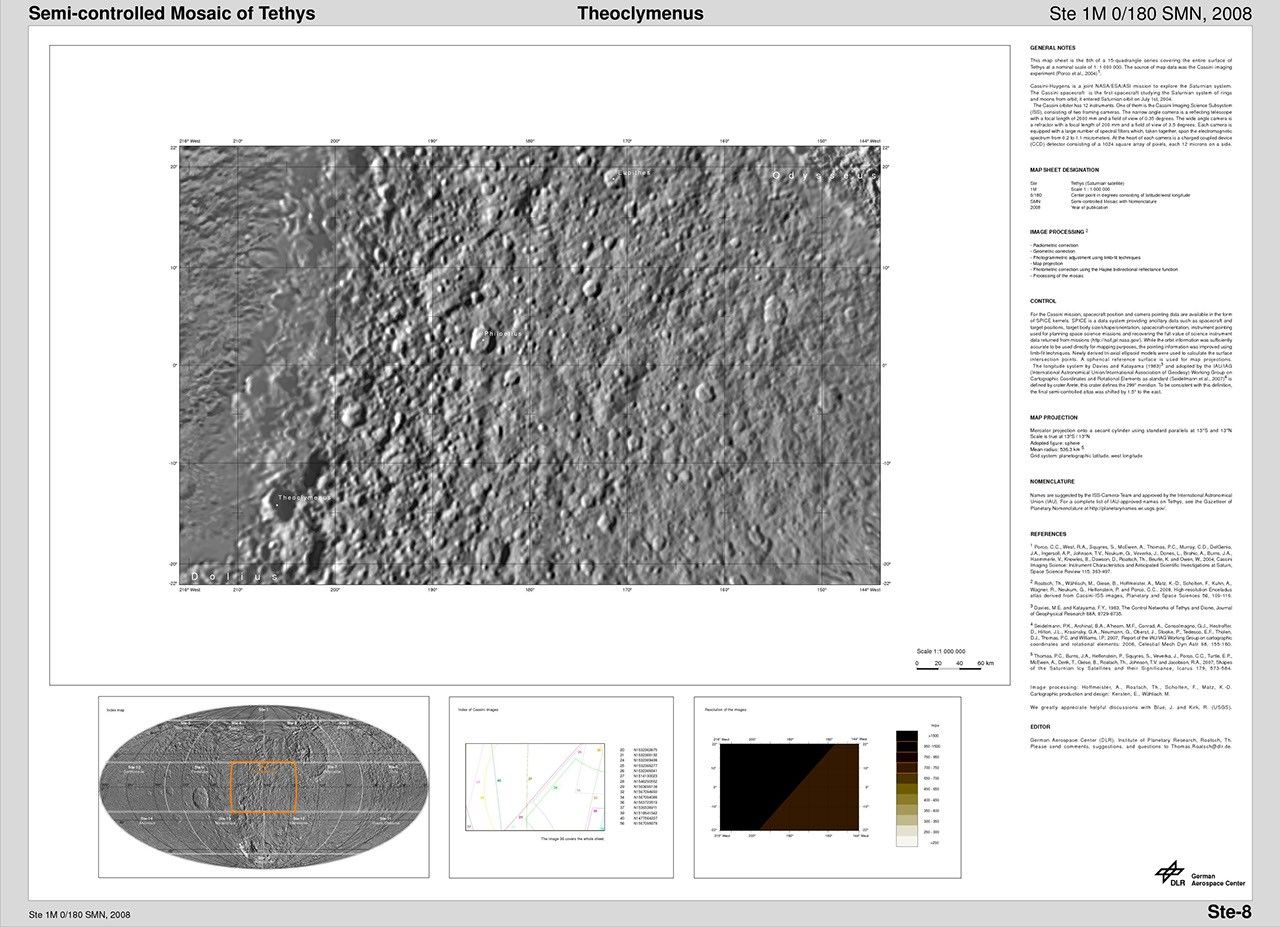Click the GENERAL NOTES heading

click(x=1052, y=48)
